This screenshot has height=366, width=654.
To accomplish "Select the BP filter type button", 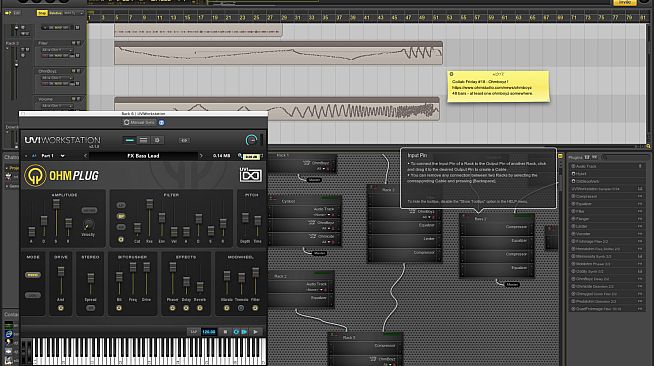I will (121, 216).
